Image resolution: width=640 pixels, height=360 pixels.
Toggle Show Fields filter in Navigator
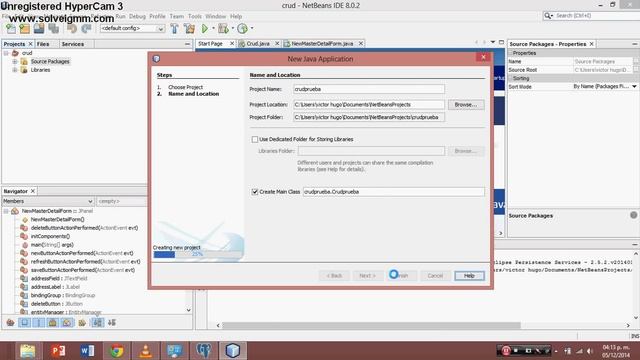25,323
